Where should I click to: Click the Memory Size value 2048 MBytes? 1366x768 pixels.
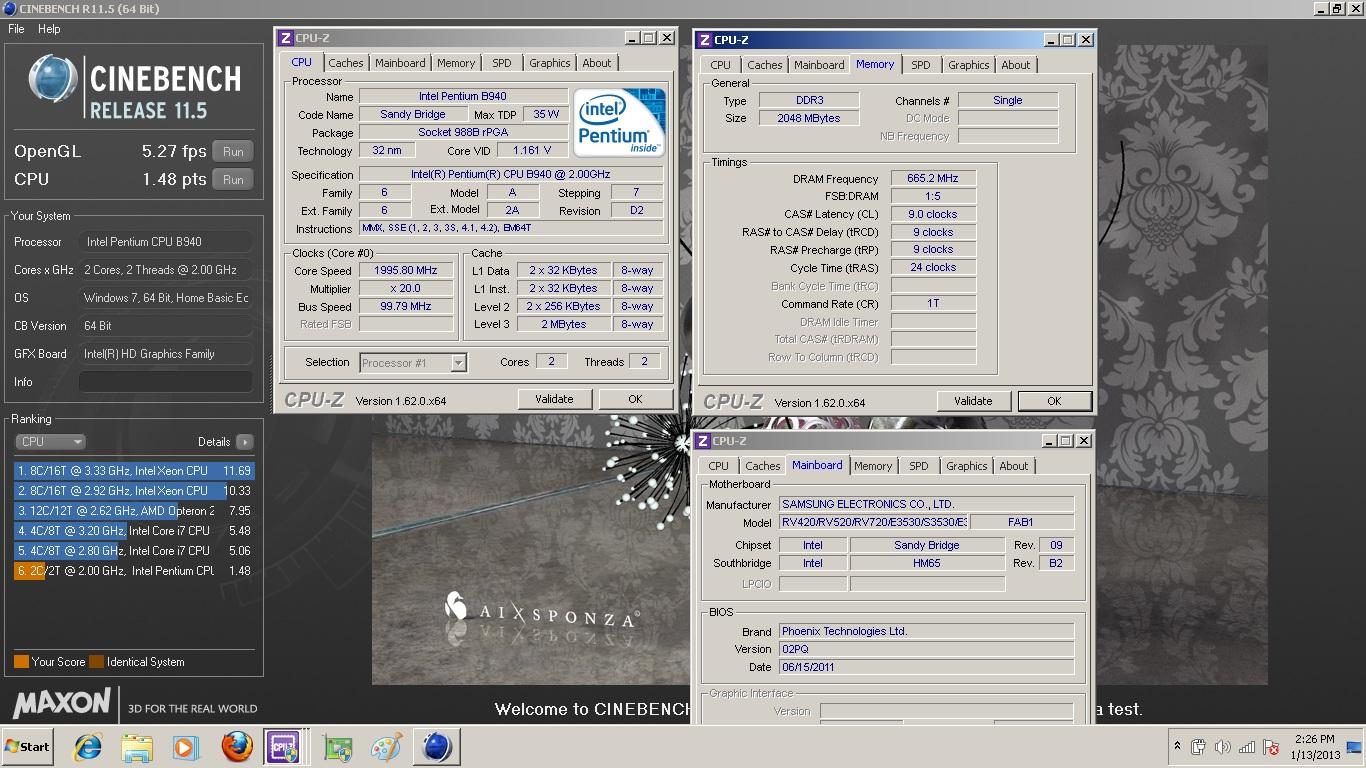[808, 119]
